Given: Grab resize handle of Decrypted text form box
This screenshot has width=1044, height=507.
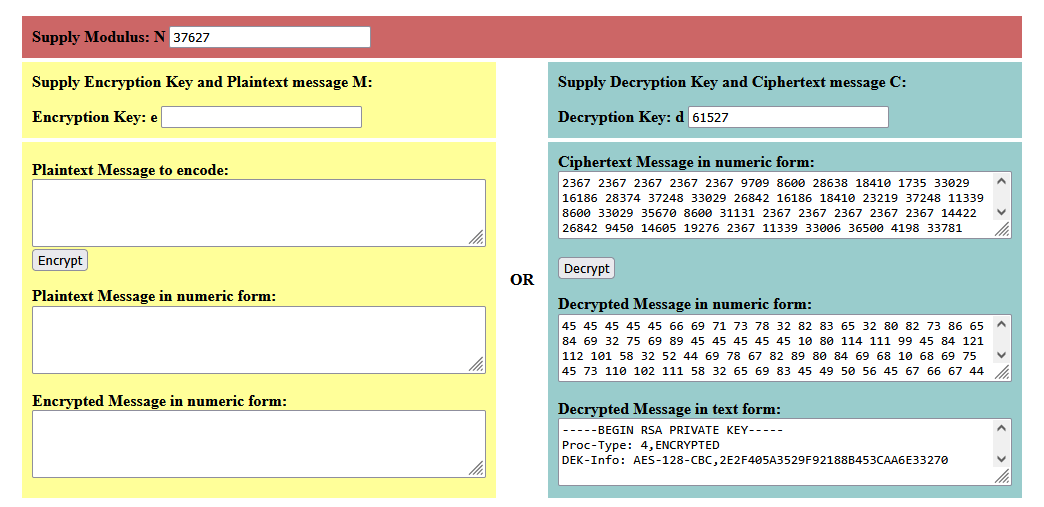Looking at the screenshot, I should tap(1003, 476).
